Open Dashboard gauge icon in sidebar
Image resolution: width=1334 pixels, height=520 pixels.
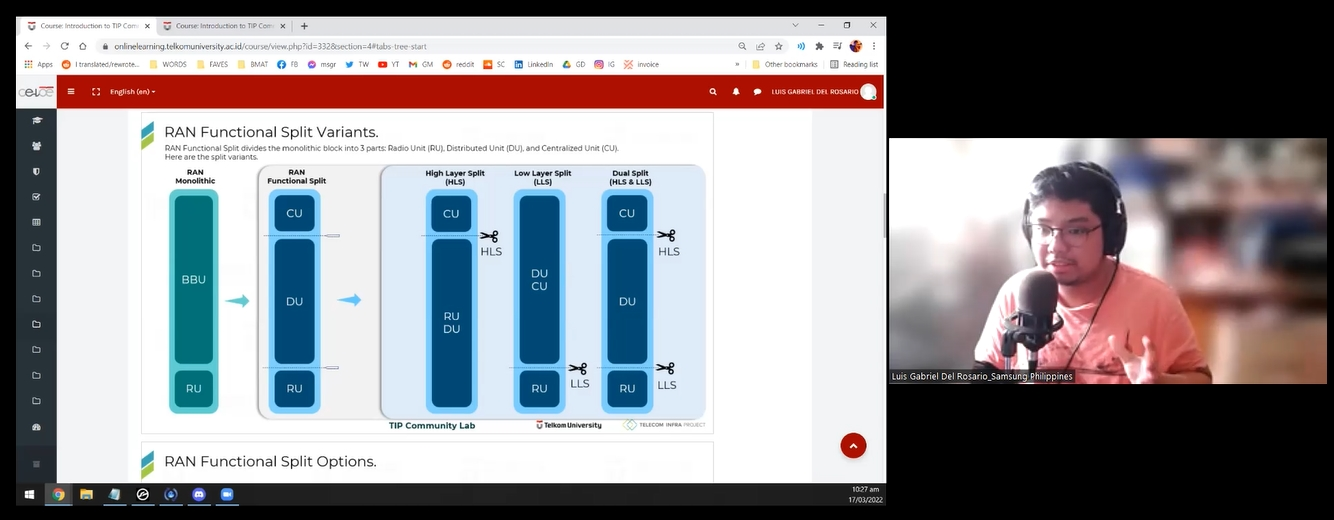click(37, 427)
